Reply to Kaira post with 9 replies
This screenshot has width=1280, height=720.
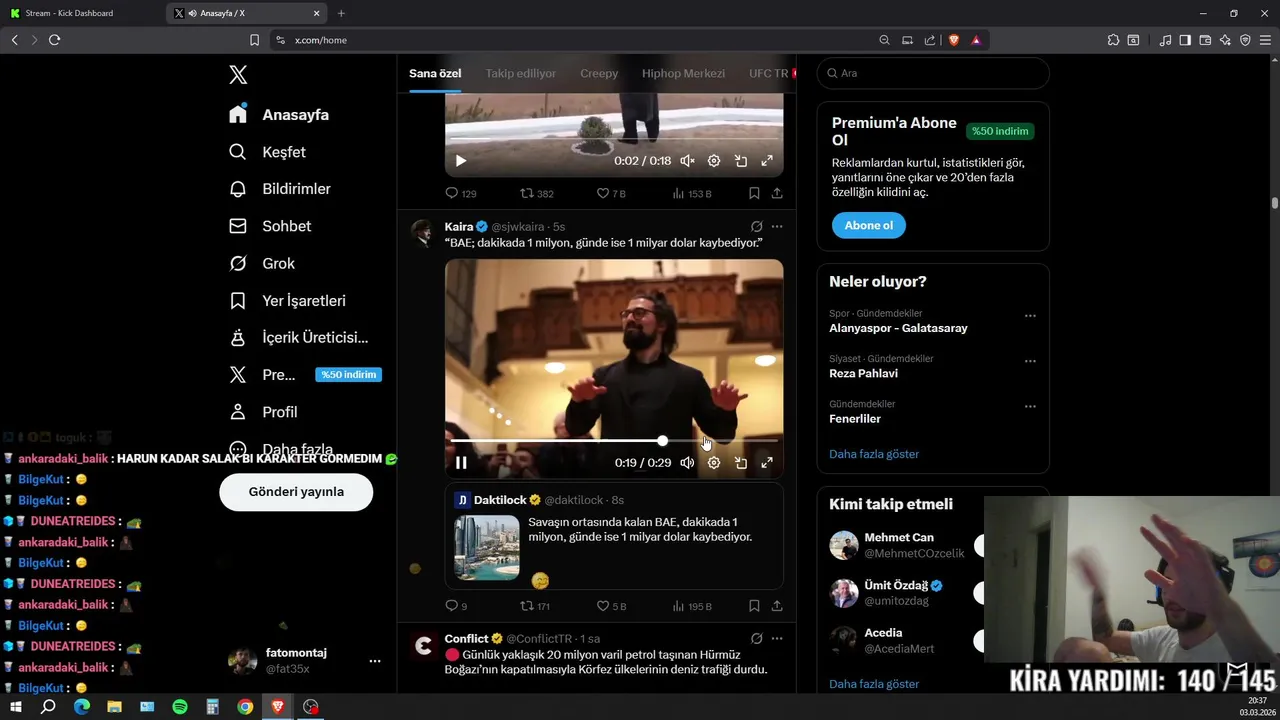pyautogui.click(x=456, y=606)
